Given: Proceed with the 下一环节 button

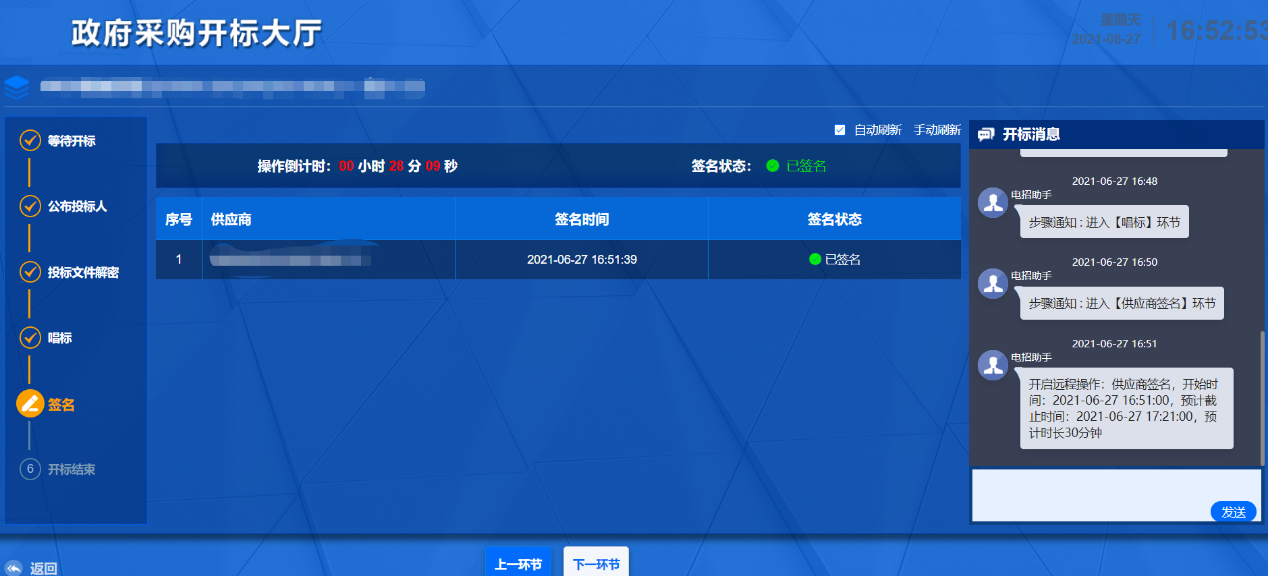Looking at the screenshot, I should [x=596, y=564].
